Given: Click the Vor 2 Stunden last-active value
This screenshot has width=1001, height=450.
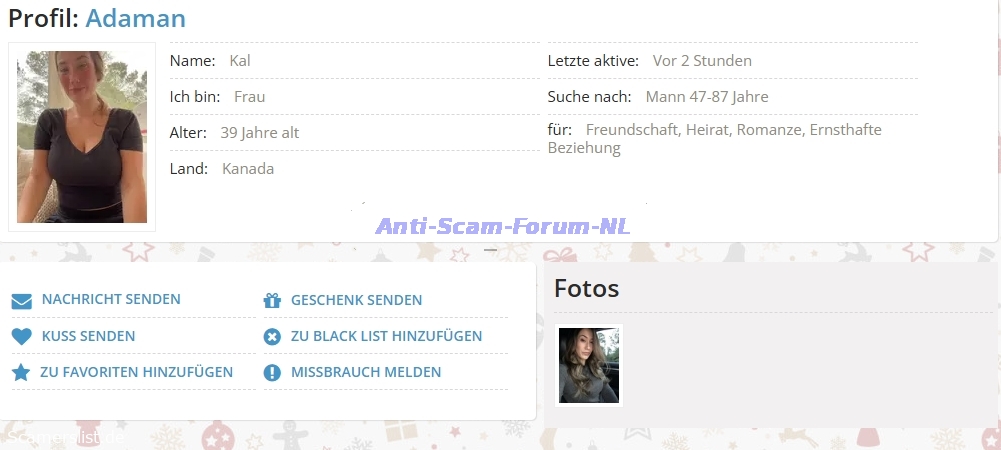Looking at the screenshot, I should (702, 61).
